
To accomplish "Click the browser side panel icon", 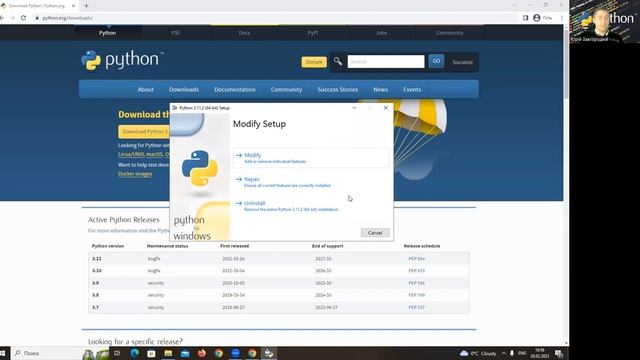I will pos(525,18).
